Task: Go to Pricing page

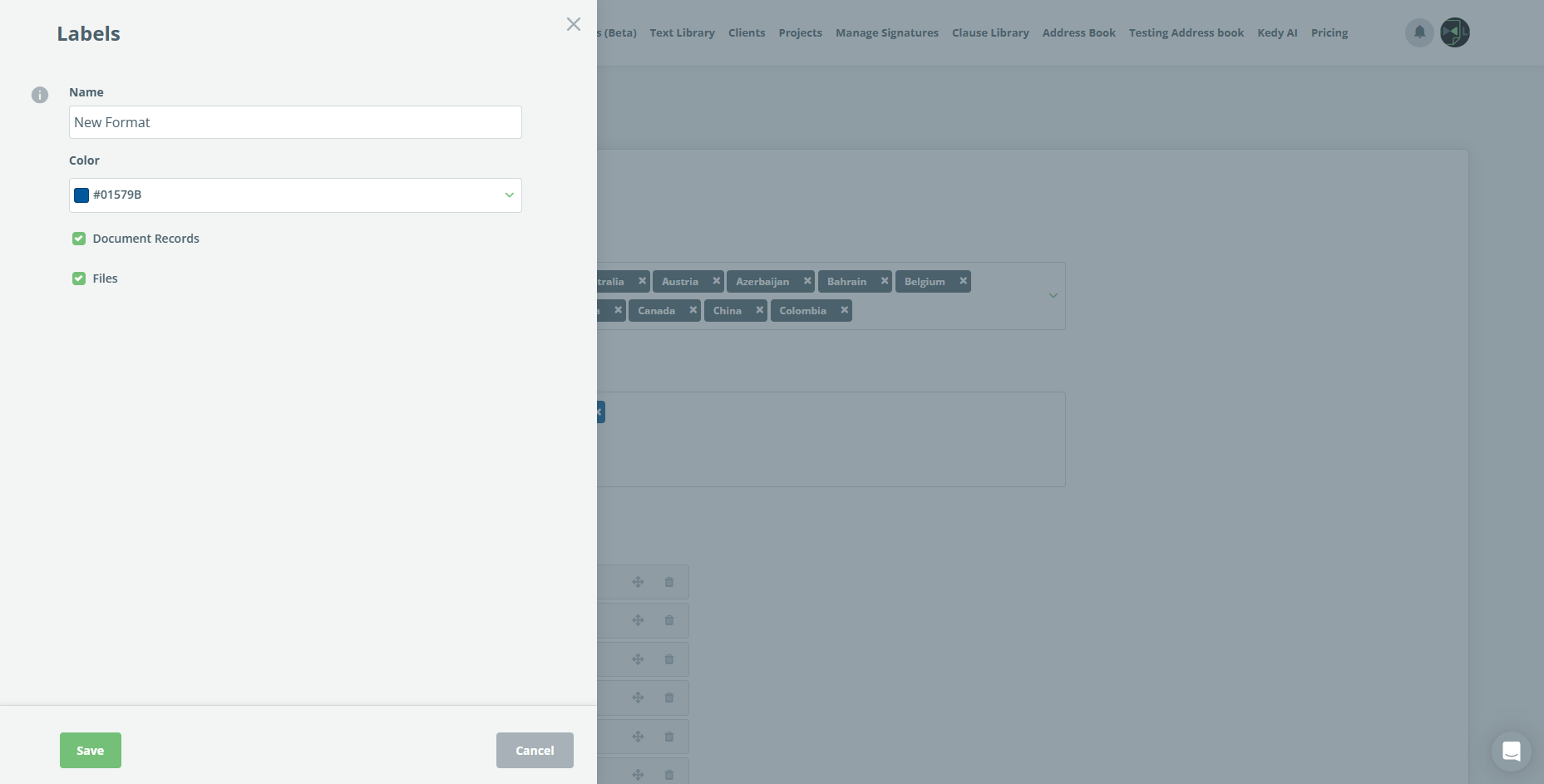Action: pyautogui.click(x=1329, y=33)
